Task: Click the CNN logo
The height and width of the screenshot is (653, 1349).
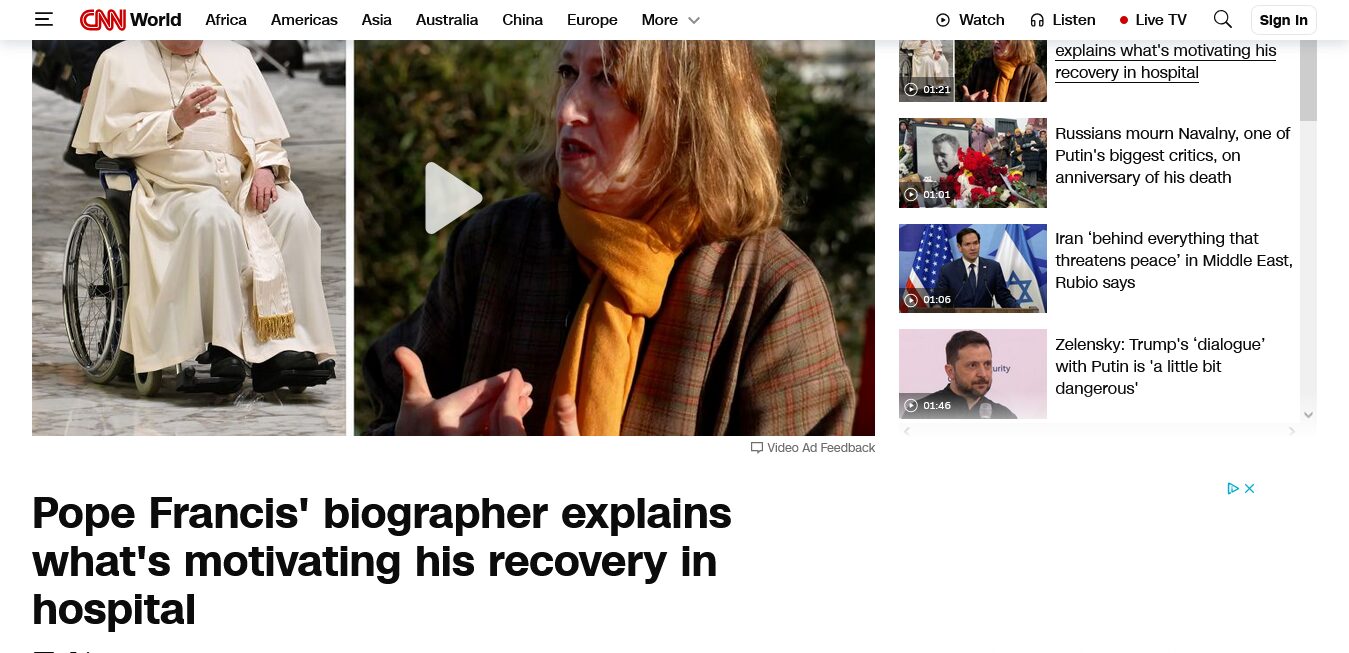Action: click(x=103, y=19)
